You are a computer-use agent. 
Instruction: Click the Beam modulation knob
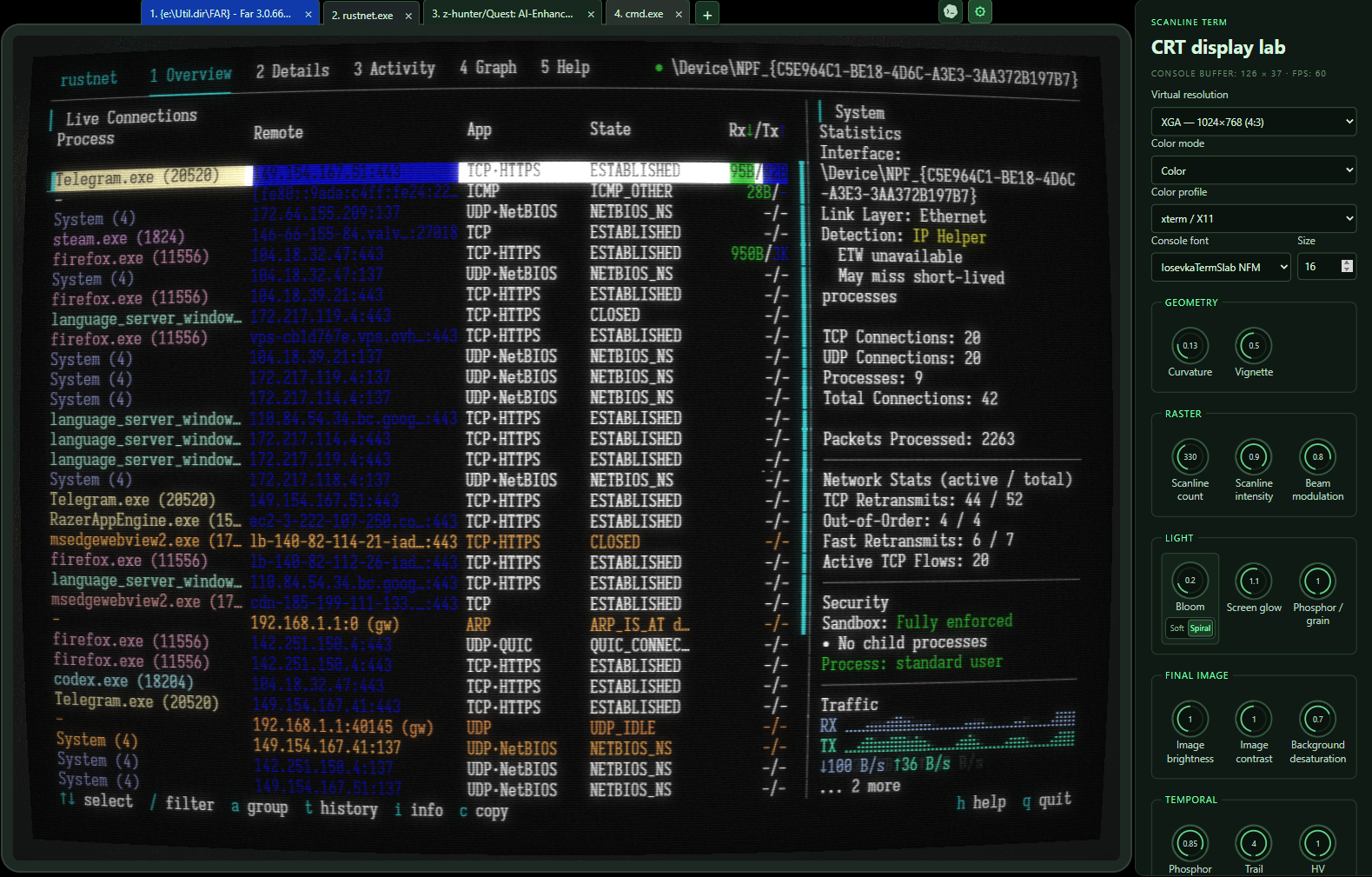click(x=1317, y=457)
